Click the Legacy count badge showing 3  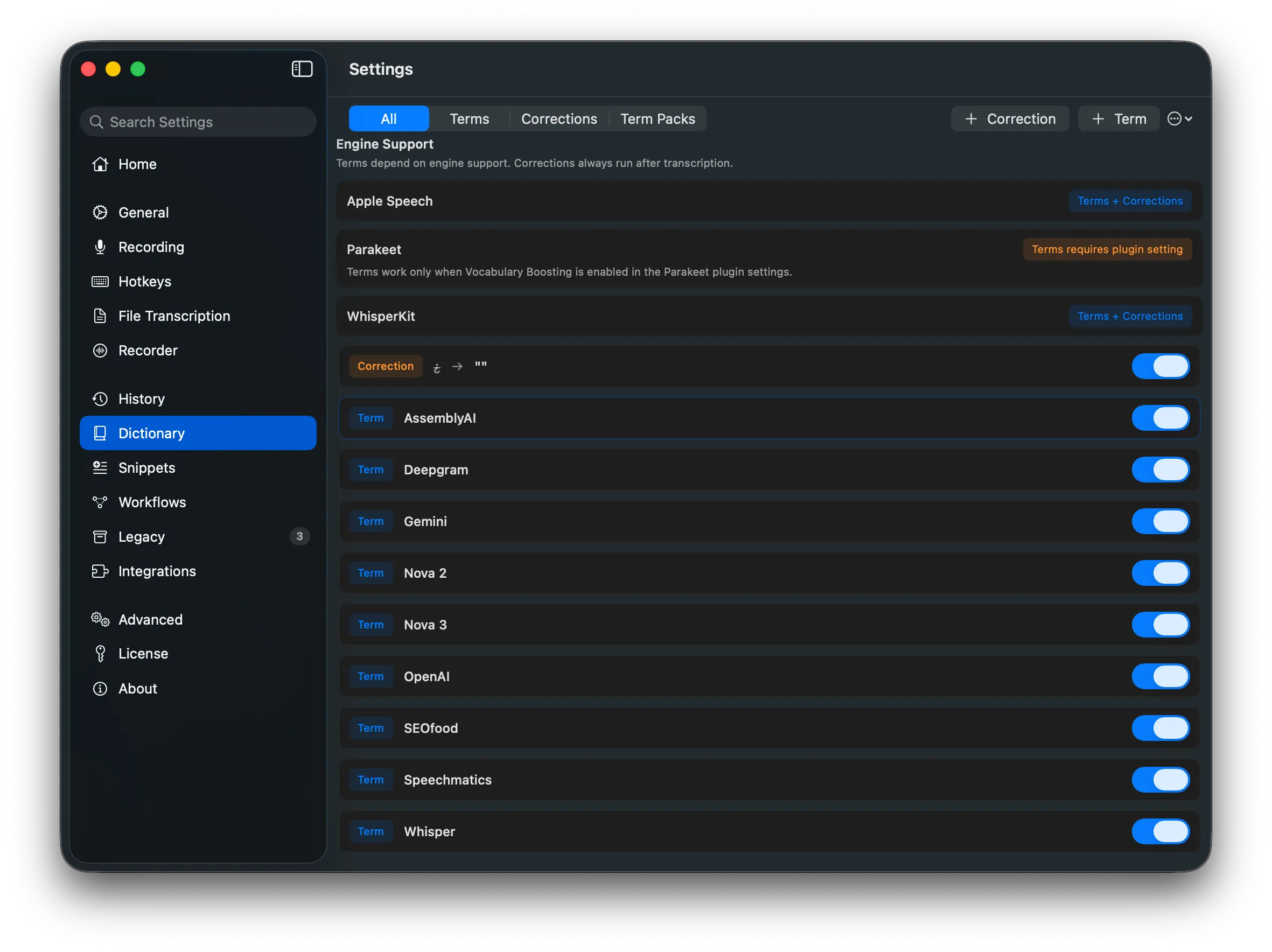299,536
